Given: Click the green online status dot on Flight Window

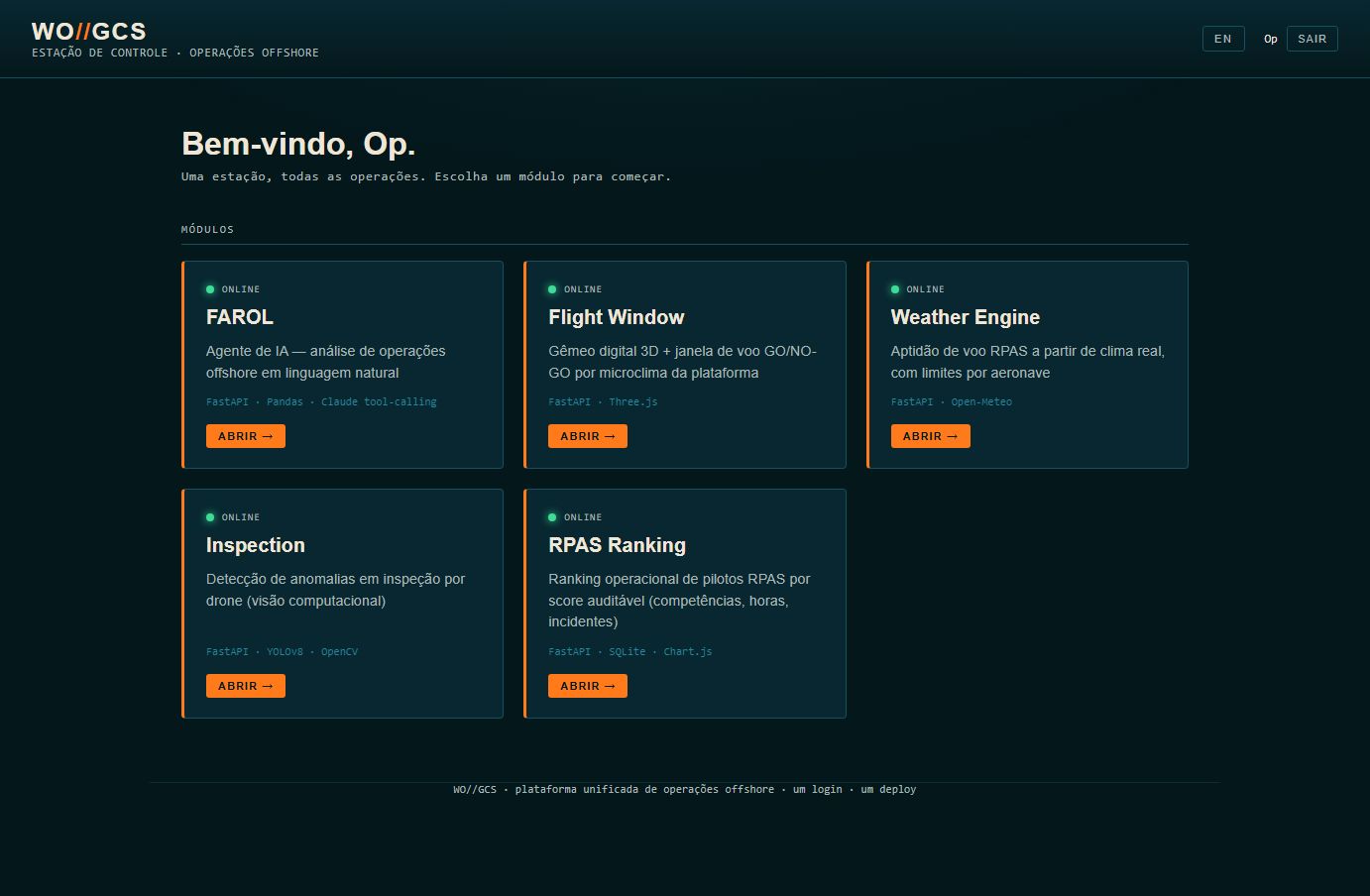Looking at the screenshot, I should [x=552, y=289].
